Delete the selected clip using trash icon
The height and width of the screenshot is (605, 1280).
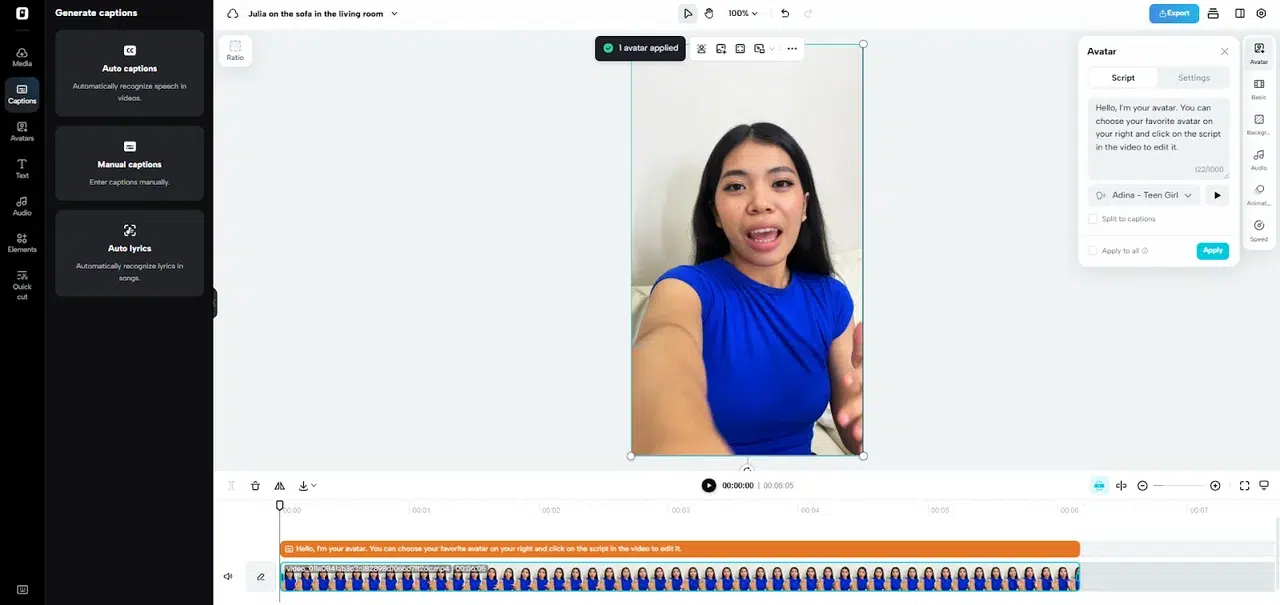click(x=255, y=485)
